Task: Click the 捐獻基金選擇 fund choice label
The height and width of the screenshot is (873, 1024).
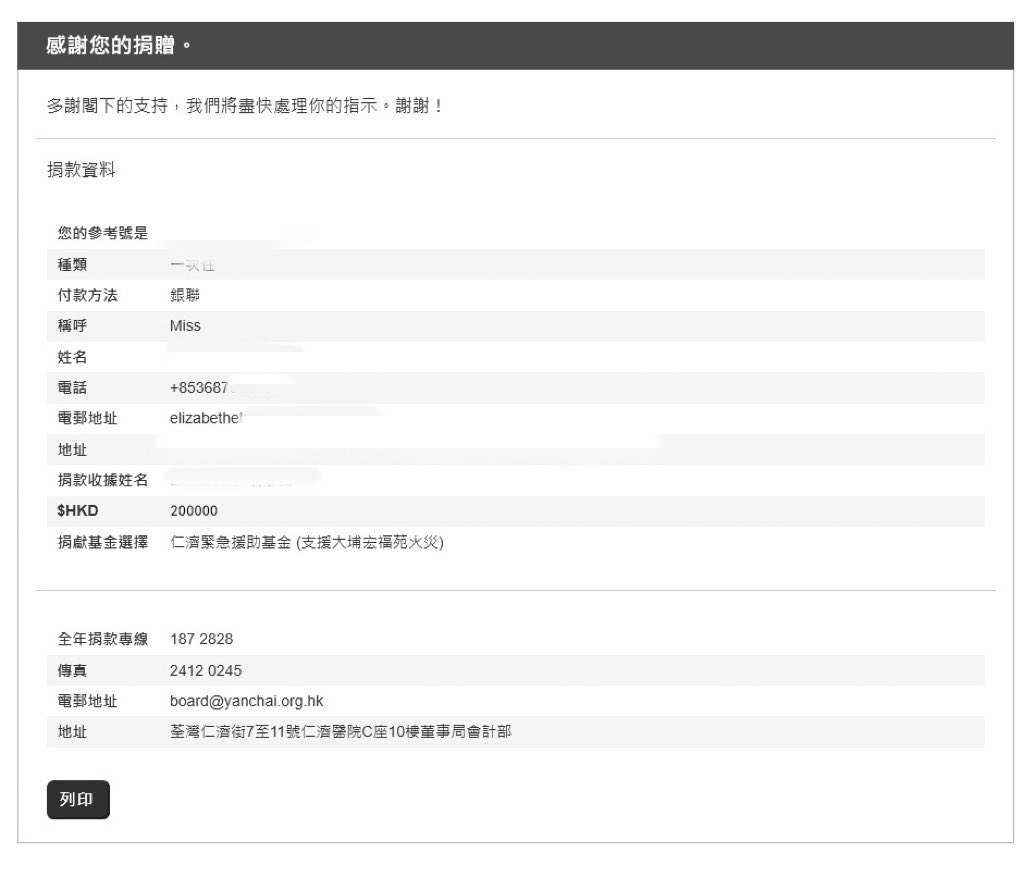Action: point(103,542)
